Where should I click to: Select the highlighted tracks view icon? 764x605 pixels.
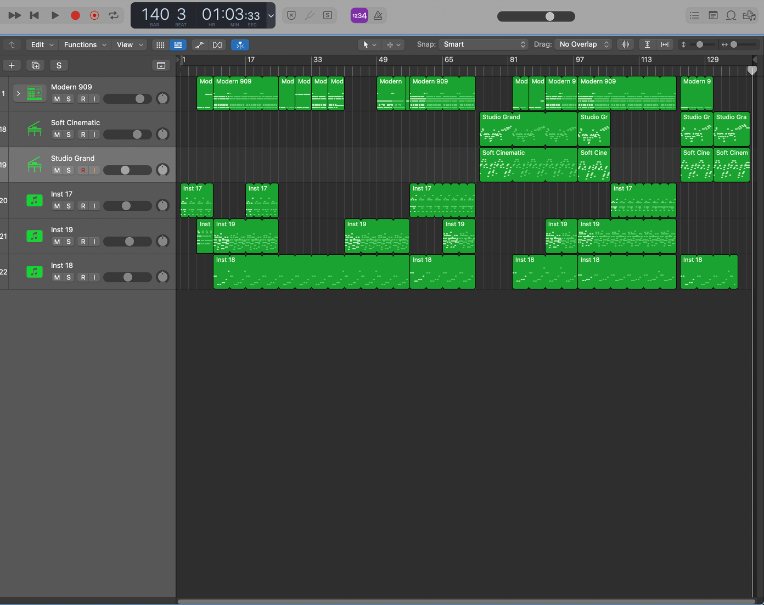(x=178, y=45)
